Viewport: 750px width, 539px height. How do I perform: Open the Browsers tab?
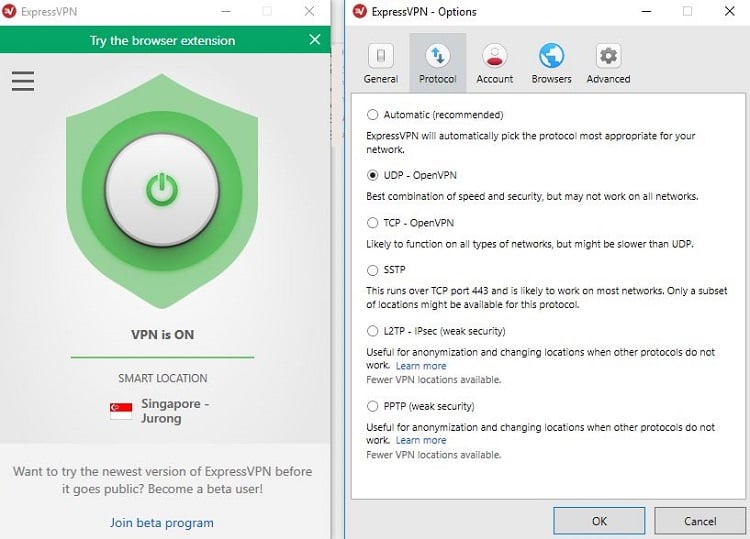coord(551,64)
